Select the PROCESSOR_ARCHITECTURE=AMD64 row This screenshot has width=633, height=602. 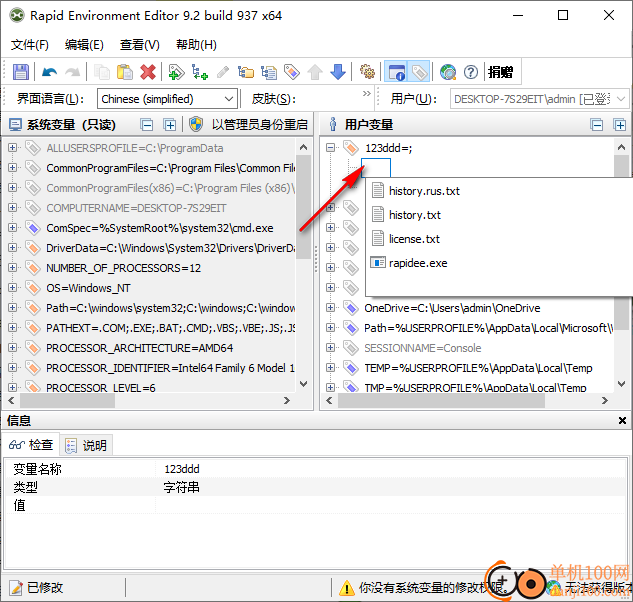tap(140, 348)
